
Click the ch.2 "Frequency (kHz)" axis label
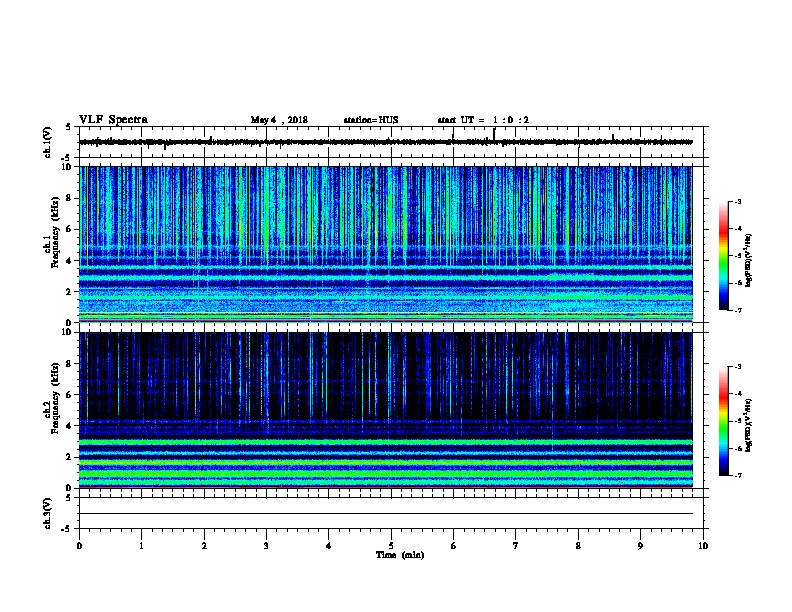[x=55, y=398]
